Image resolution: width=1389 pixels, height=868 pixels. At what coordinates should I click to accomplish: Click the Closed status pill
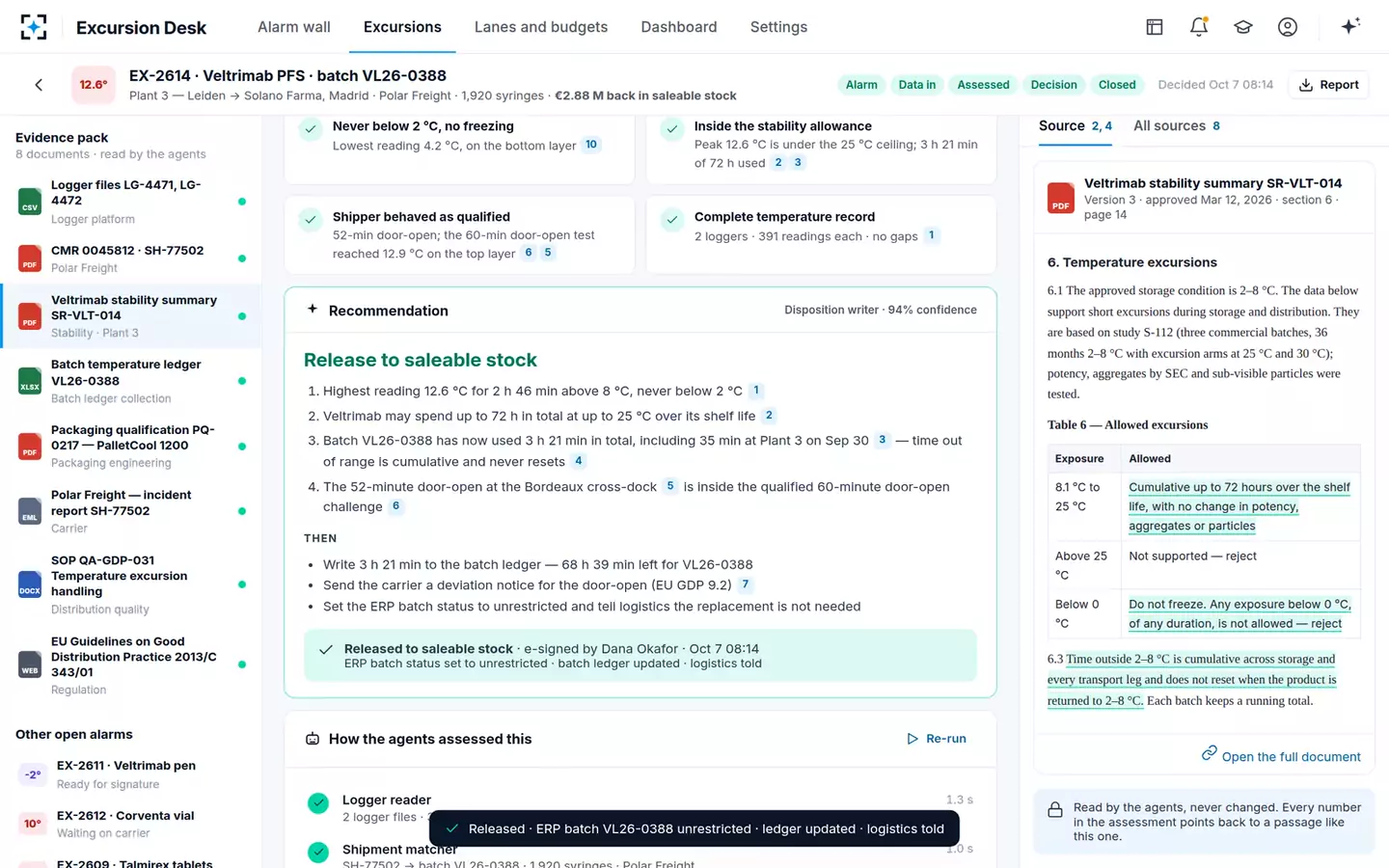(x=1117, y=85)
